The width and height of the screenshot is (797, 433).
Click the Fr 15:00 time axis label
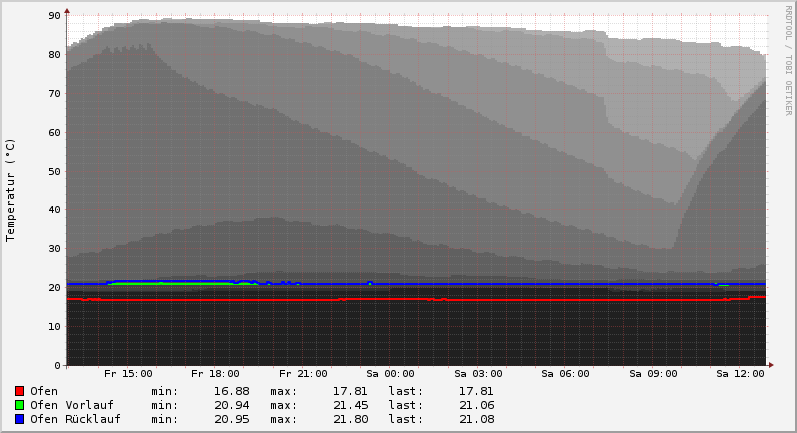(x=128, y=374)
